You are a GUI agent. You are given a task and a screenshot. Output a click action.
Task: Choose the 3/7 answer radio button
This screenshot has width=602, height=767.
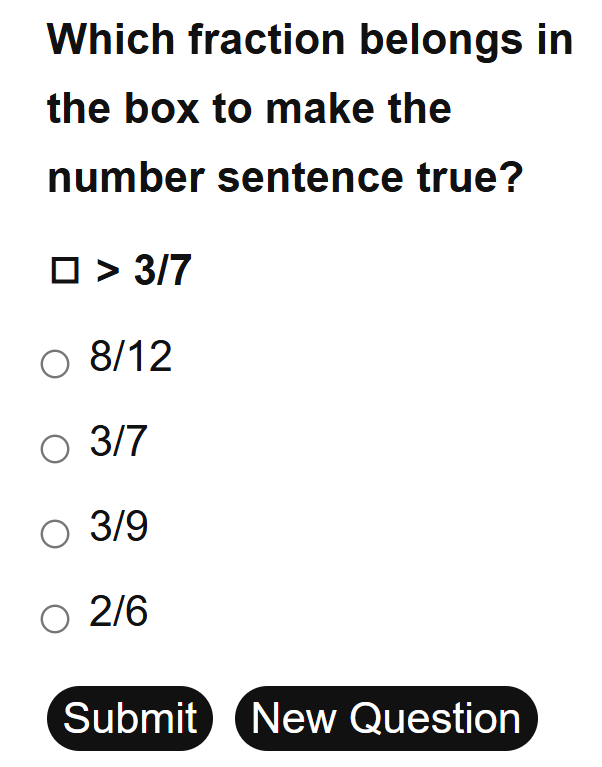click(55, 449)
